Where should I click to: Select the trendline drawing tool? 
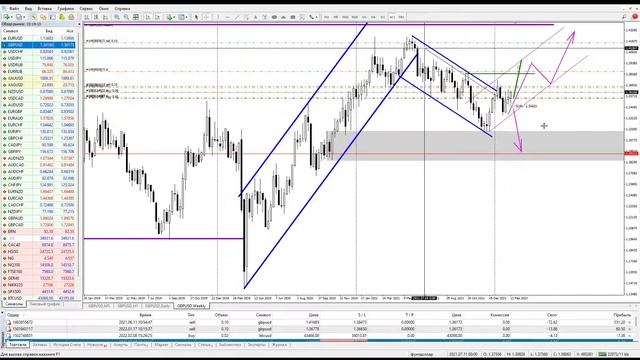coord(237,17)
